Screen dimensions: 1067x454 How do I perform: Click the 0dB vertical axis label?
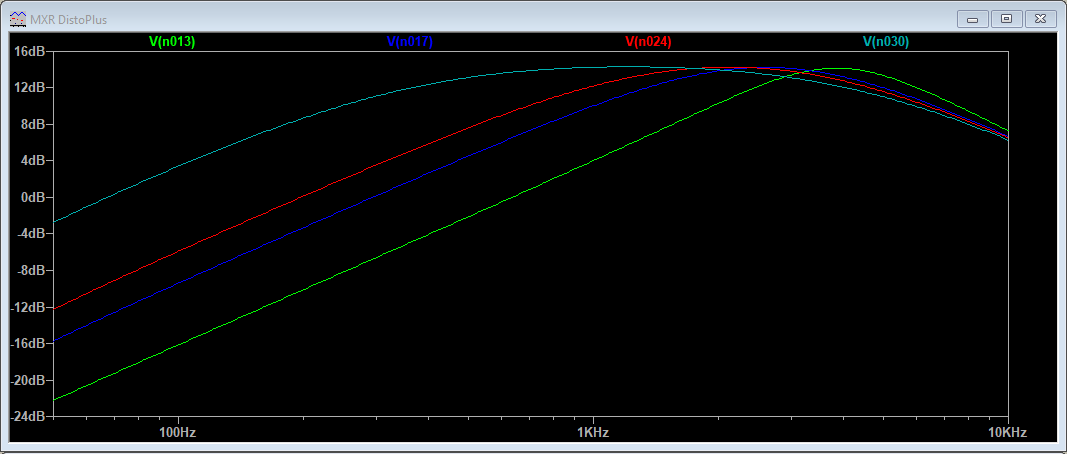coord(33,197)
